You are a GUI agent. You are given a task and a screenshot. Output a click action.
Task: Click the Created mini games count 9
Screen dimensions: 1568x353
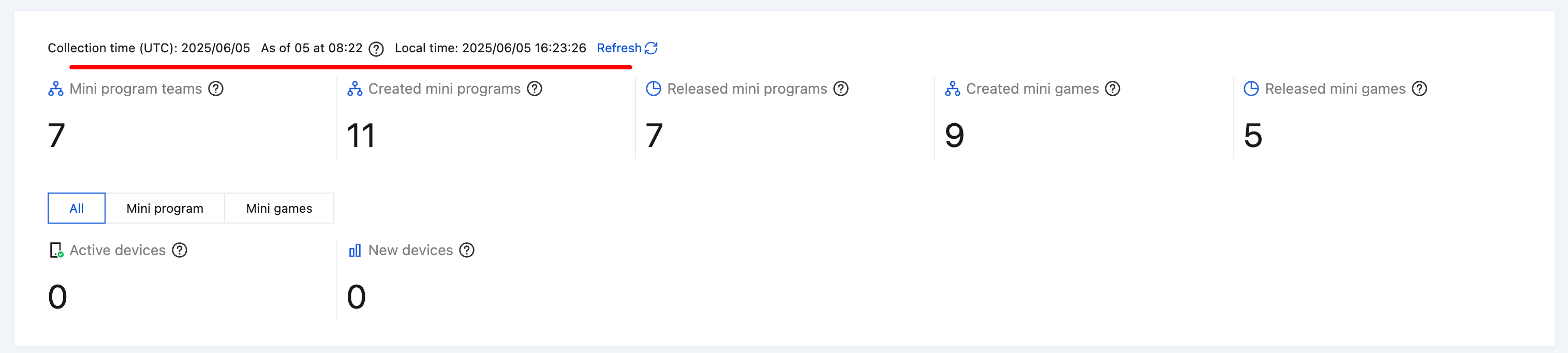pyautogui.click(x=954, y=135)
